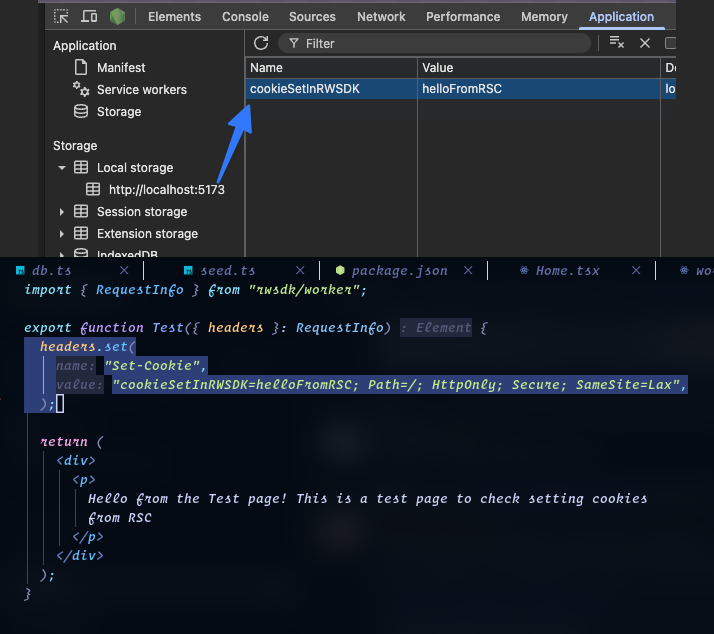Click the ': Element' inlay type hint
Screen dimensions: 714x634
[436, 327]
